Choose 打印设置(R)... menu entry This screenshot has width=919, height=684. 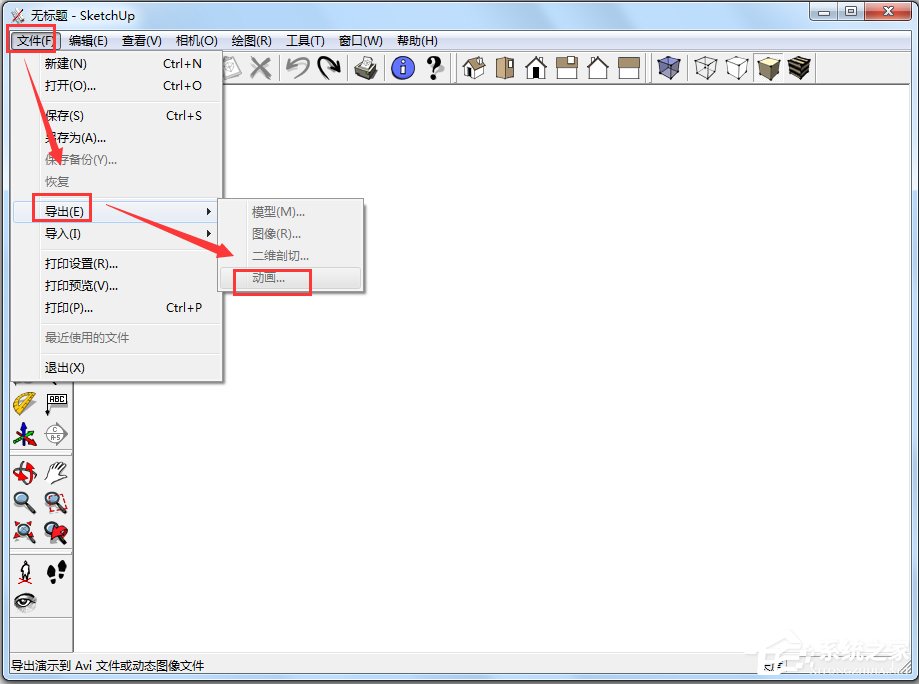(117, 264)
